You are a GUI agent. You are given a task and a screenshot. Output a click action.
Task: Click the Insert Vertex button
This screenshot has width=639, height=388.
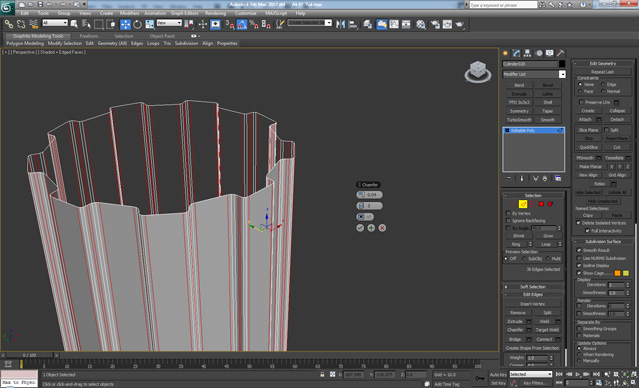tap(533, 304)
